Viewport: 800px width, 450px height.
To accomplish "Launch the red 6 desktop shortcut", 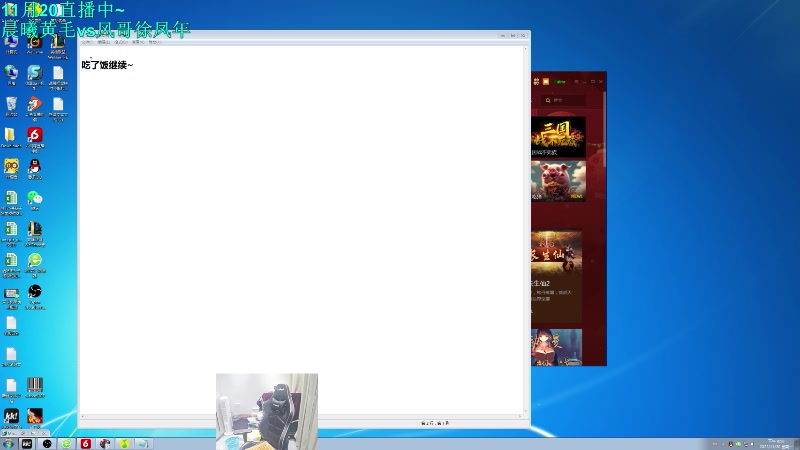I will tap(35, 139).
